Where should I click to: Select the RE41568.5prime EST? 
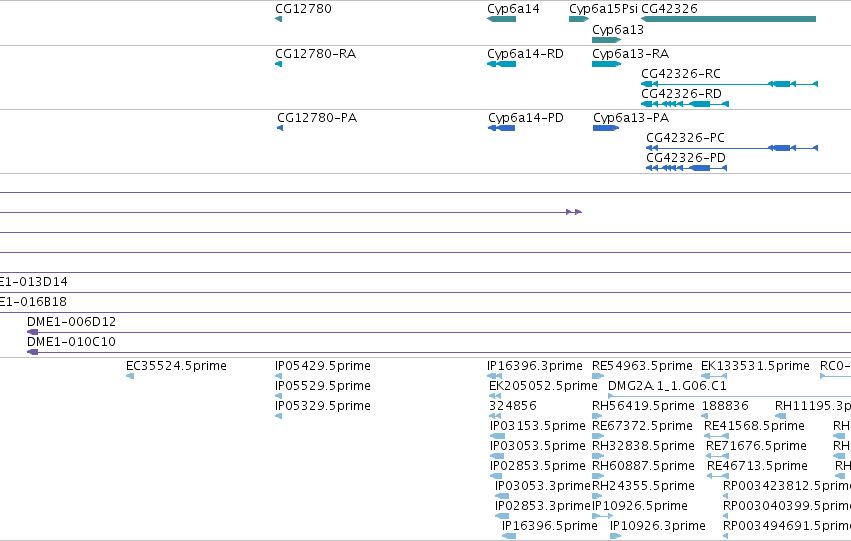click(x=716, y=436)
